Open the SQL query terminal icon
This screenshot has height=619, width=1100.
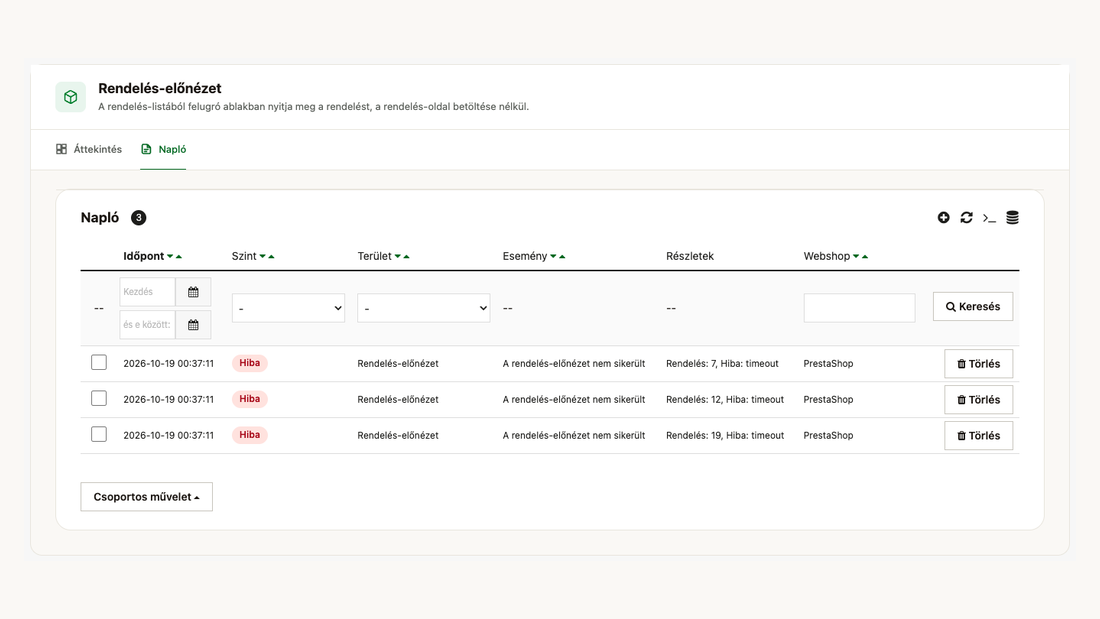(x=989, y=218)
